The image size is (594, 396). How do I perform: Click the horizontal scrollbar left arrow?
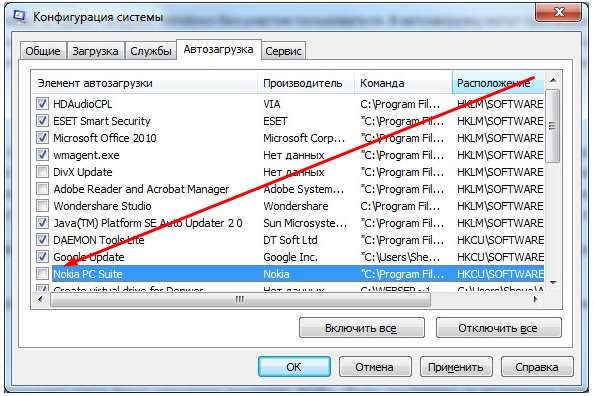[41, 299]
